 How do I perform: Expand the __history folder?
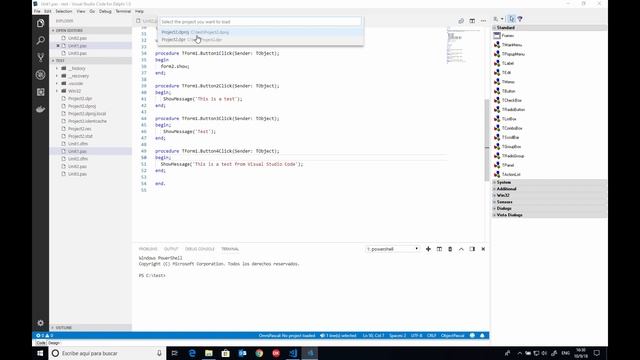click(x=91, y=68)
